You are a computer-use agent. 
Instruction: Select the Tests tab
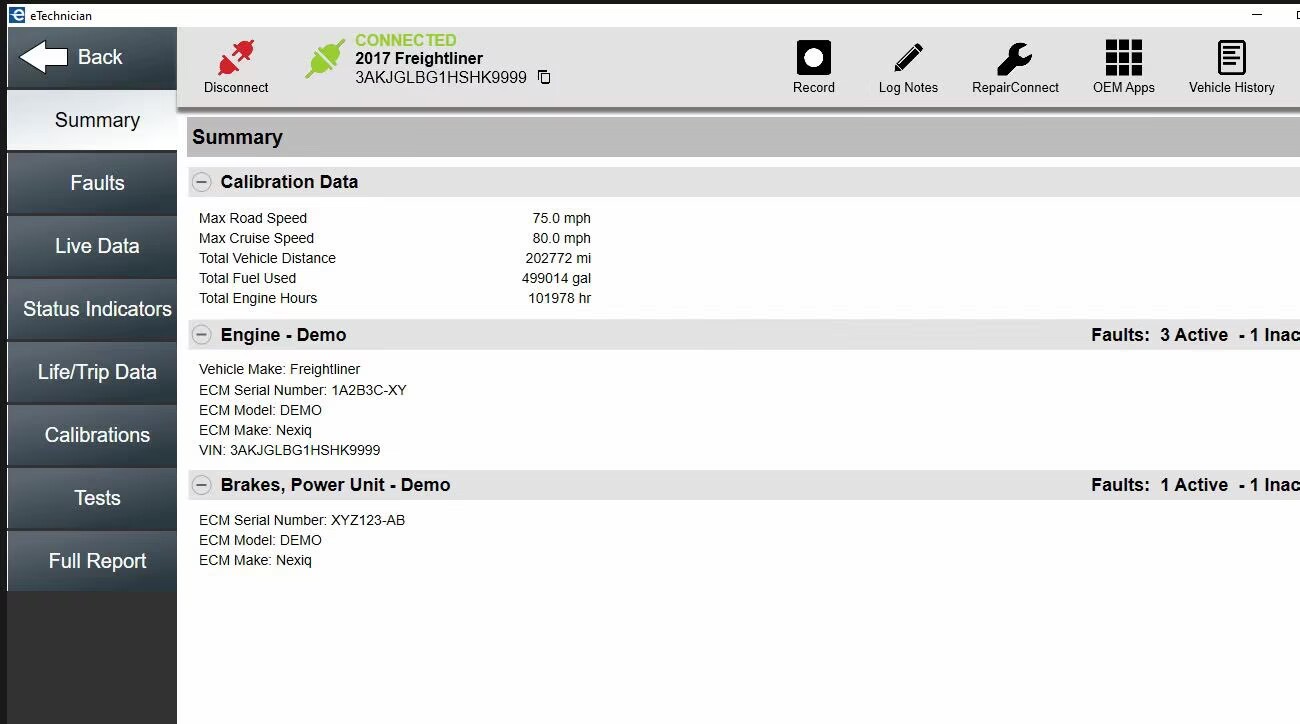[97, 498]
